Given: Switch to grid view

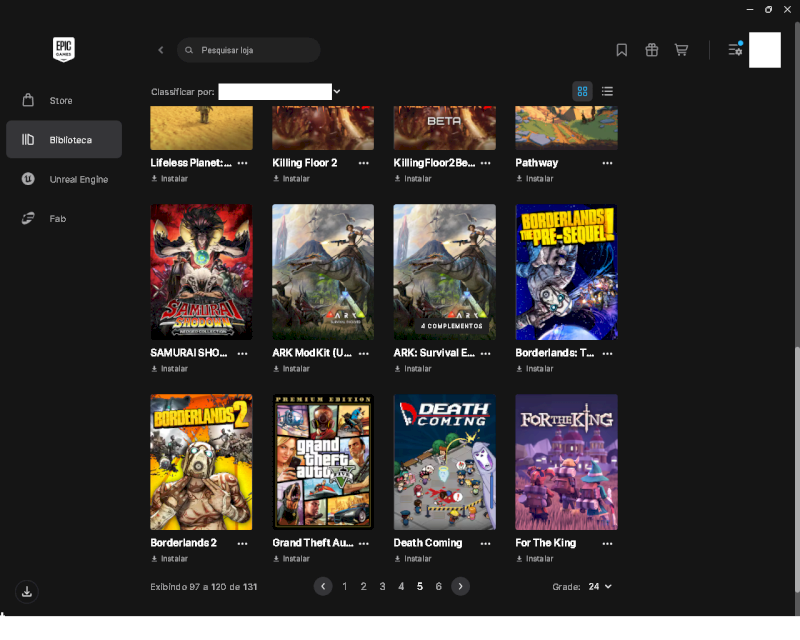Looking at the screenshot, I should [582, 91].
